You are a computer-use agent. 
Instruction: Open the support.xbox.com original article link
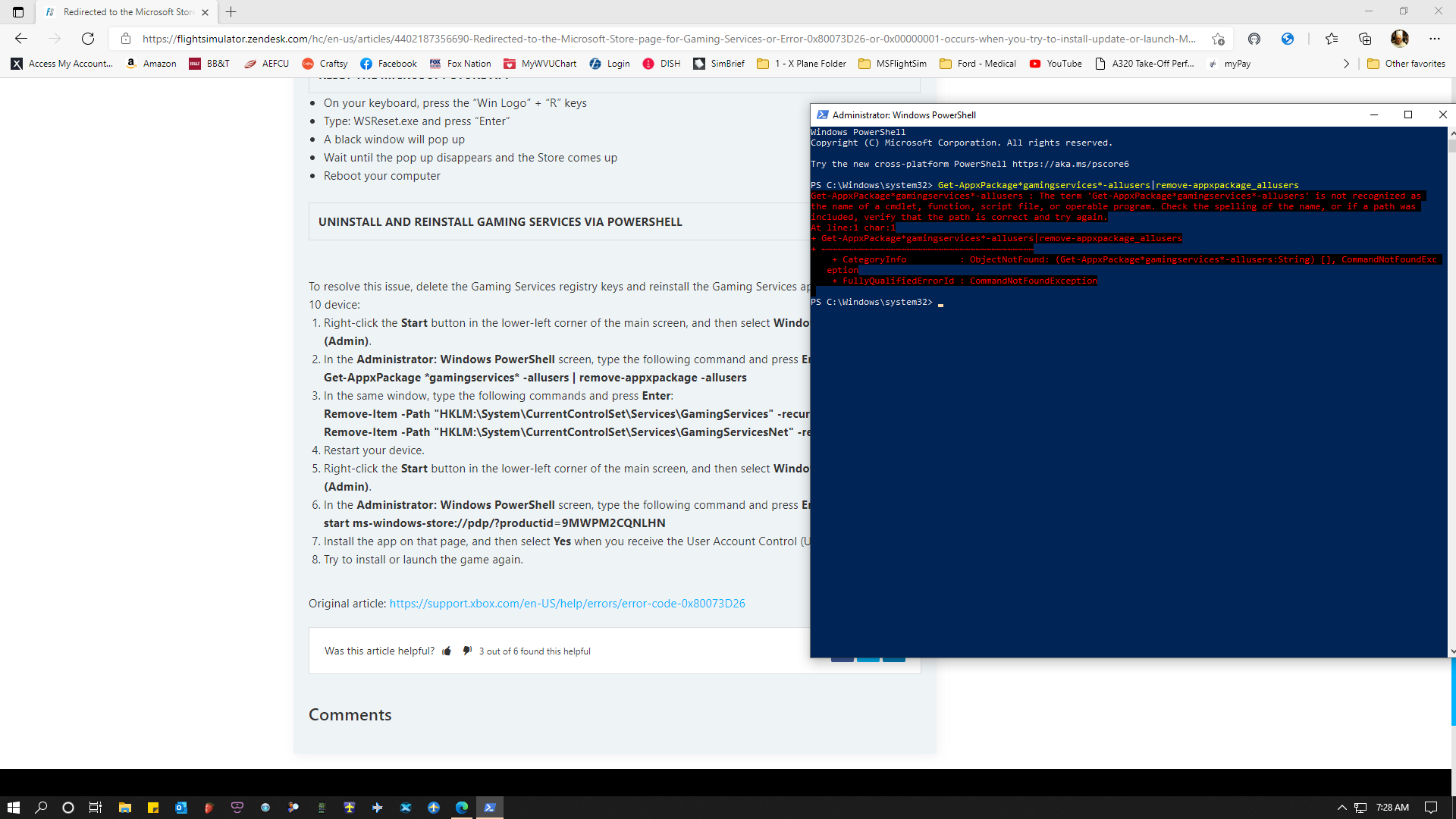point(566,604)
